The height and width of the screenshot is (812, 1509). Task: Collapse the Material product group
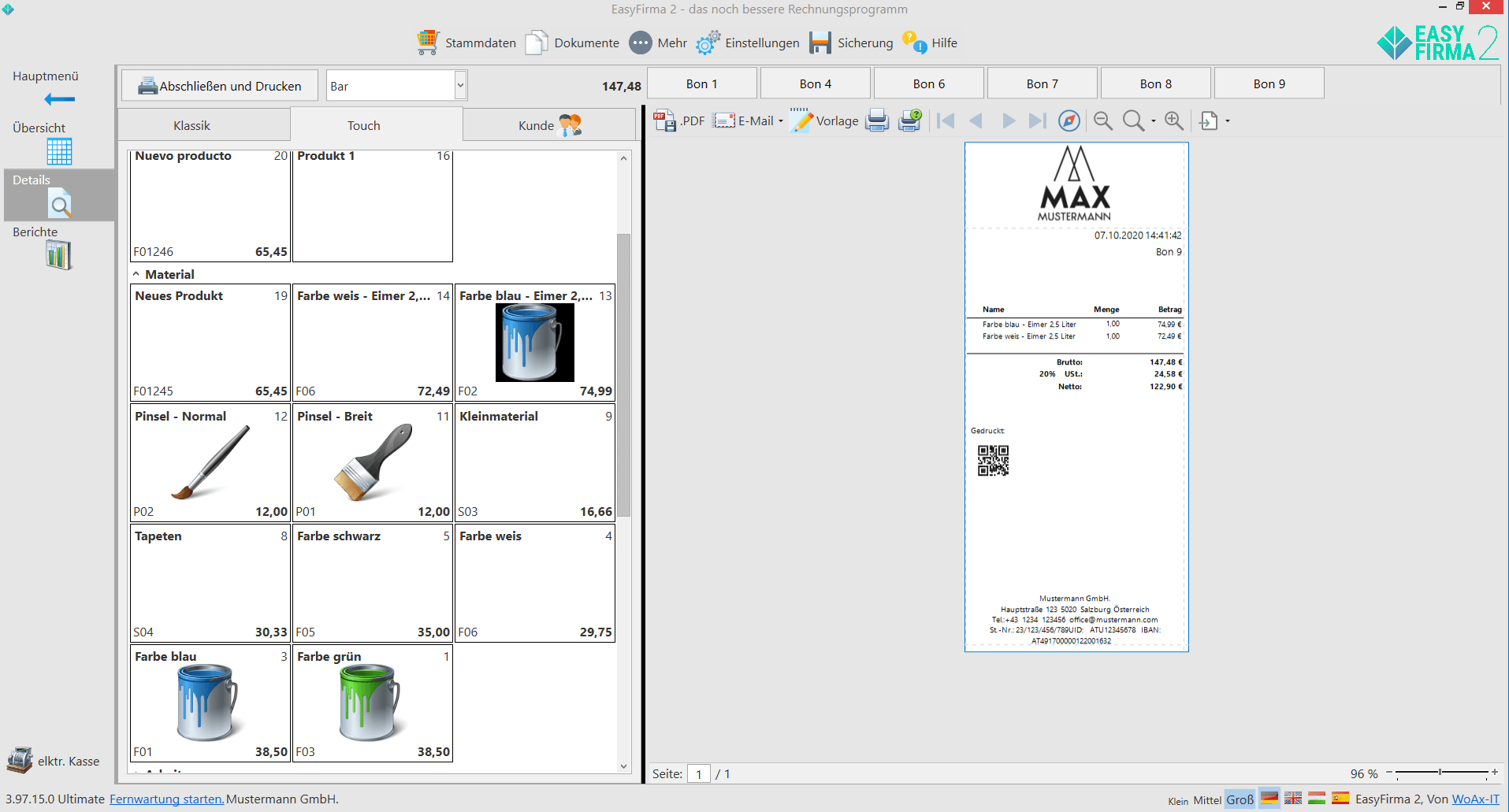(136, 274)
